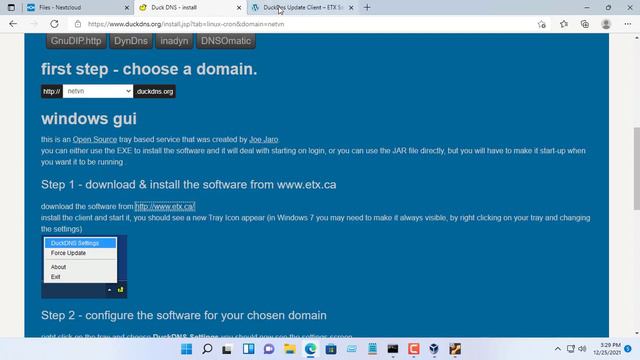Viewport: 640px width, 360px height.
Task: Select the GnuDIP.http tab
Action: pos(76,41)
